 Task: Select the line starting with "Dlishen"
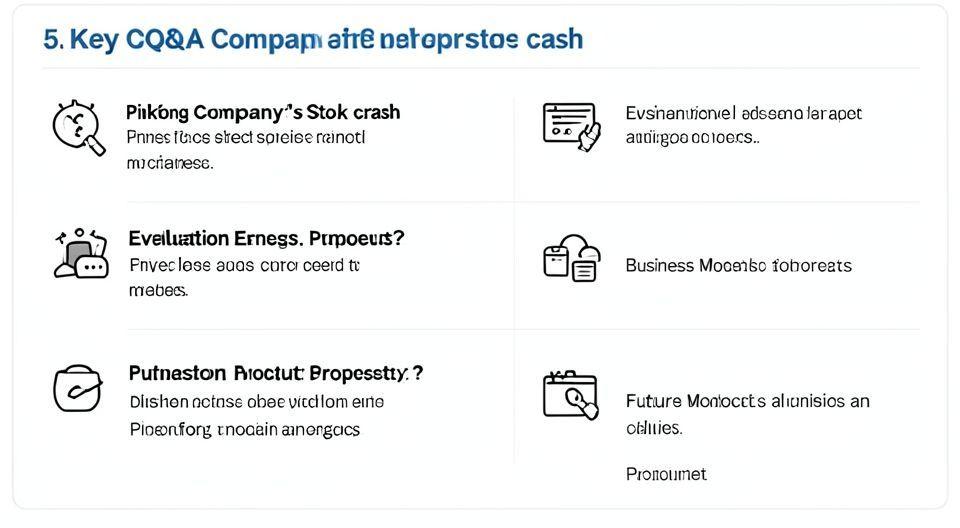pos(256,402)
